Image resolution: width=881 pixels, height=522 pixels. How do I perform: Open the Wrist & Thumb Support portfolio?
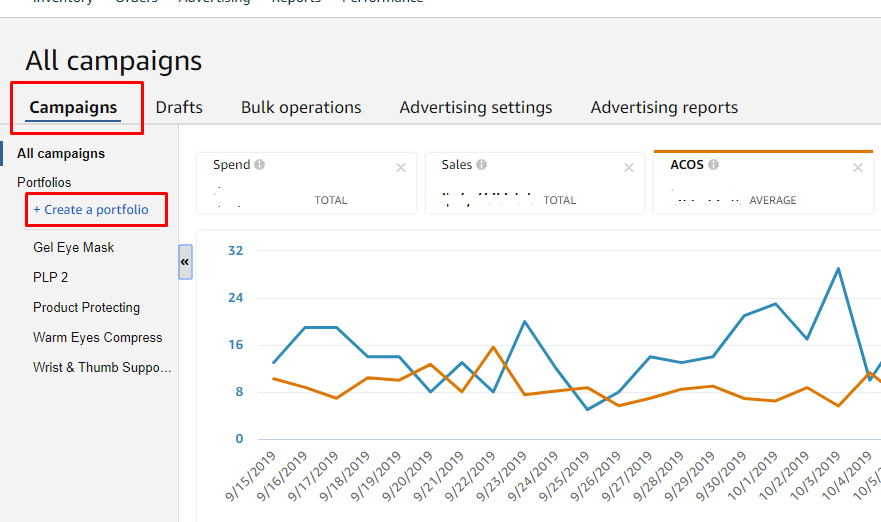[x=102, y=367]
